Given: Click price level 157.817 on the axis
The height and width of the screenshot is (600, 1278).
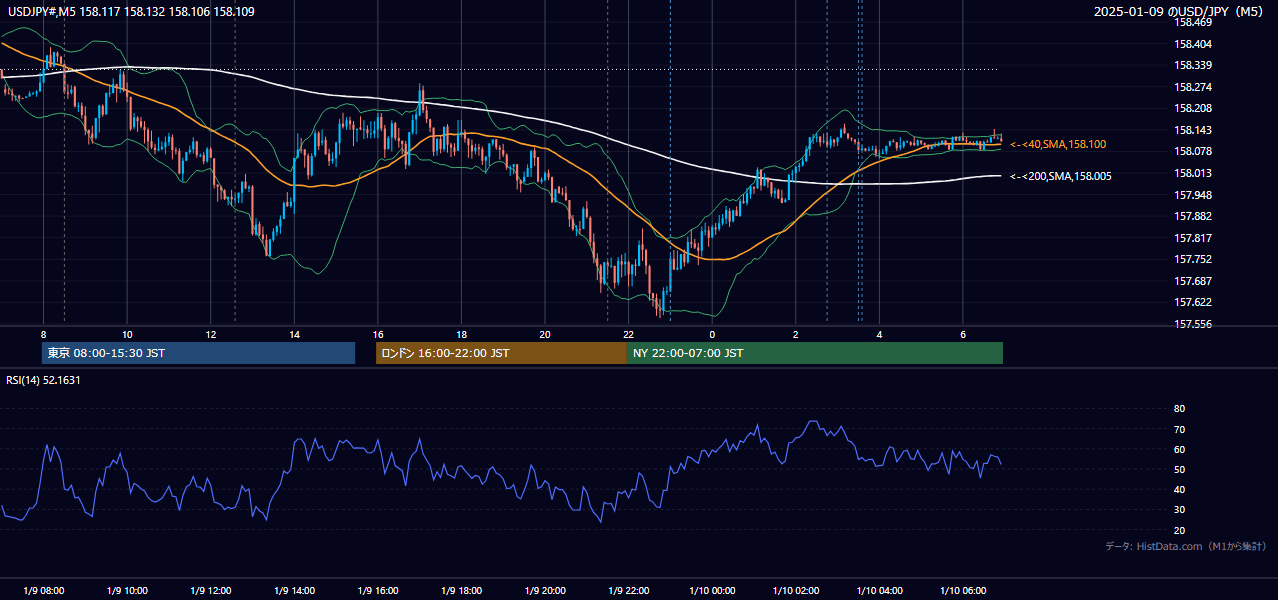Looking at the screenshot, I should [1192, 238].
